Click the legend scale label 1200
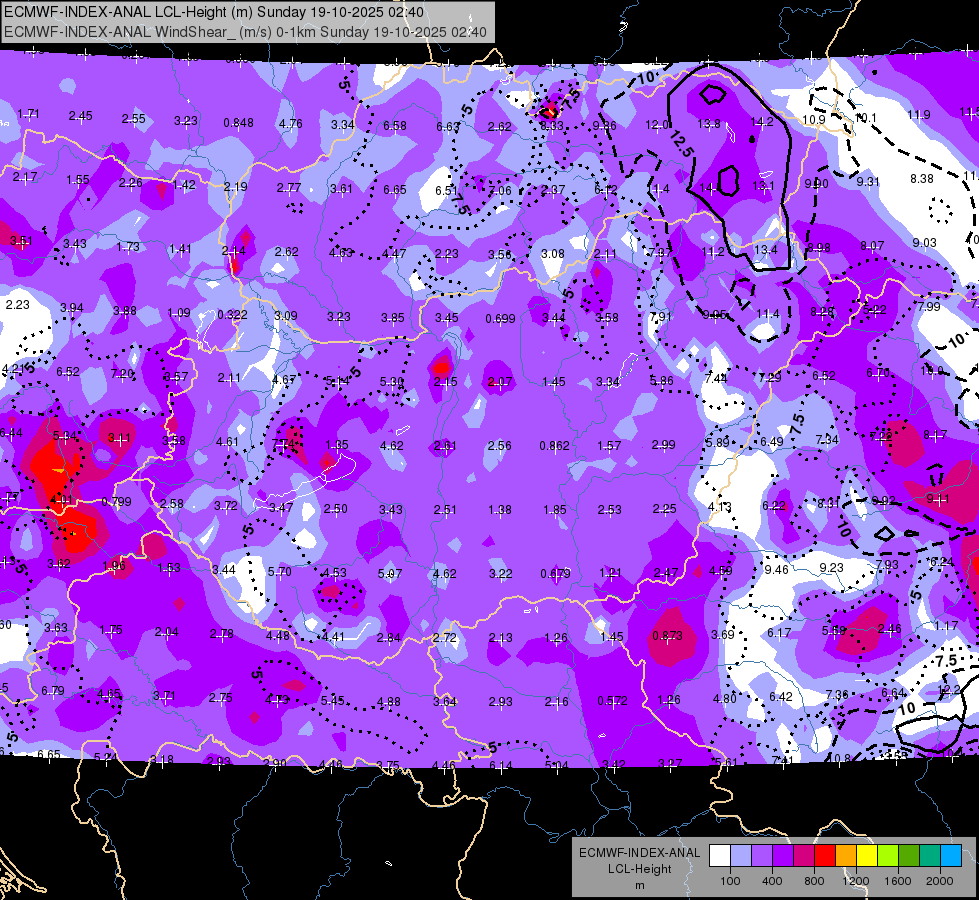979x900 pixels. [855, 881]
